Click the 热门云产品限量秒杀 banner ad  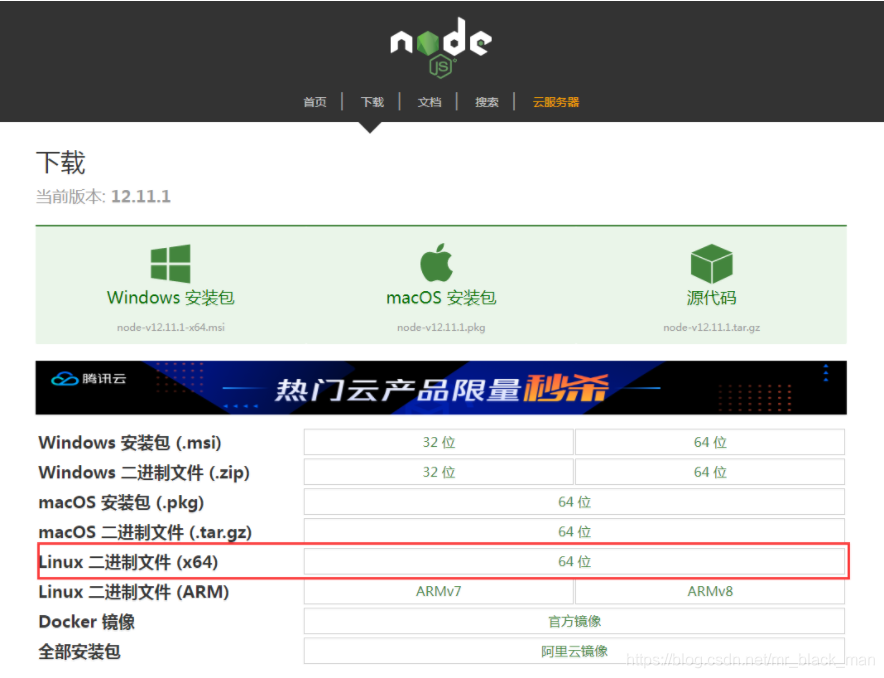pyautogui.click(x=440, y=387)
